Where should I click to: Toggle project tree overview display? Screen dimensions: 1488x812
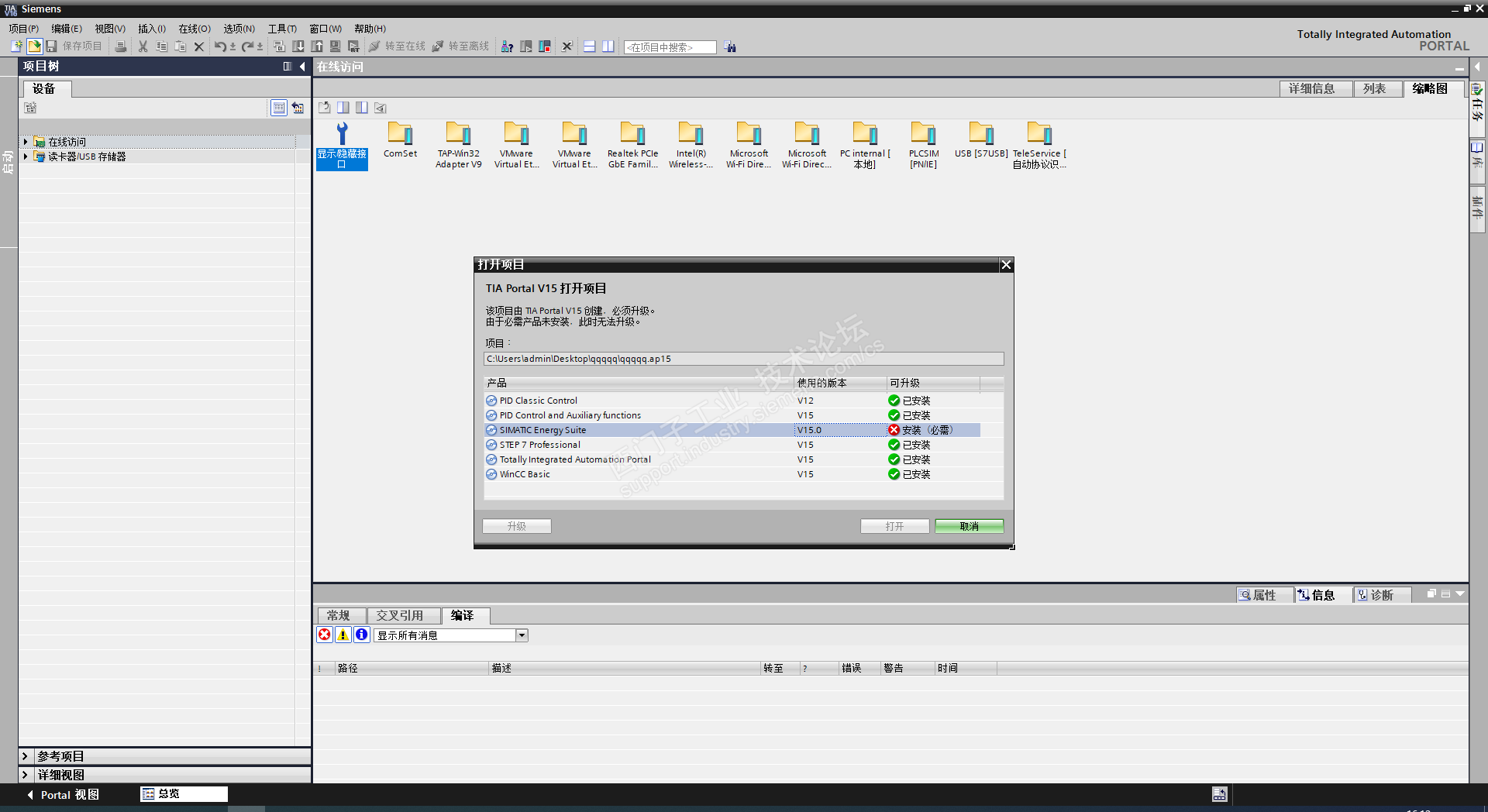[x=279, y=108]
